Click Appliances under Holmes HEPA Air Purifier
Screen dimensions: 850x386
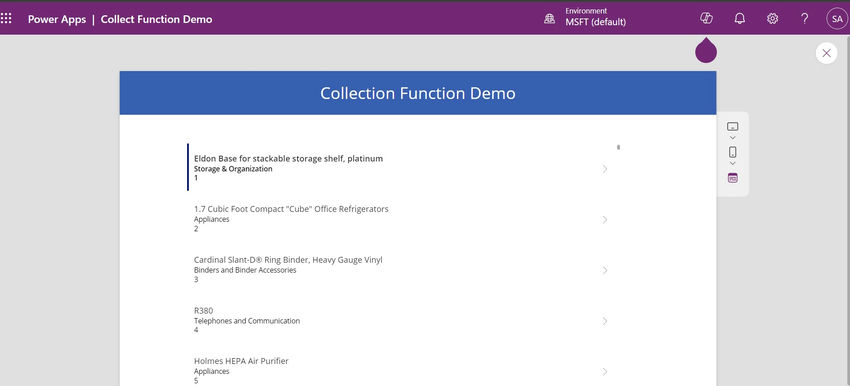(x=211, y=371)
